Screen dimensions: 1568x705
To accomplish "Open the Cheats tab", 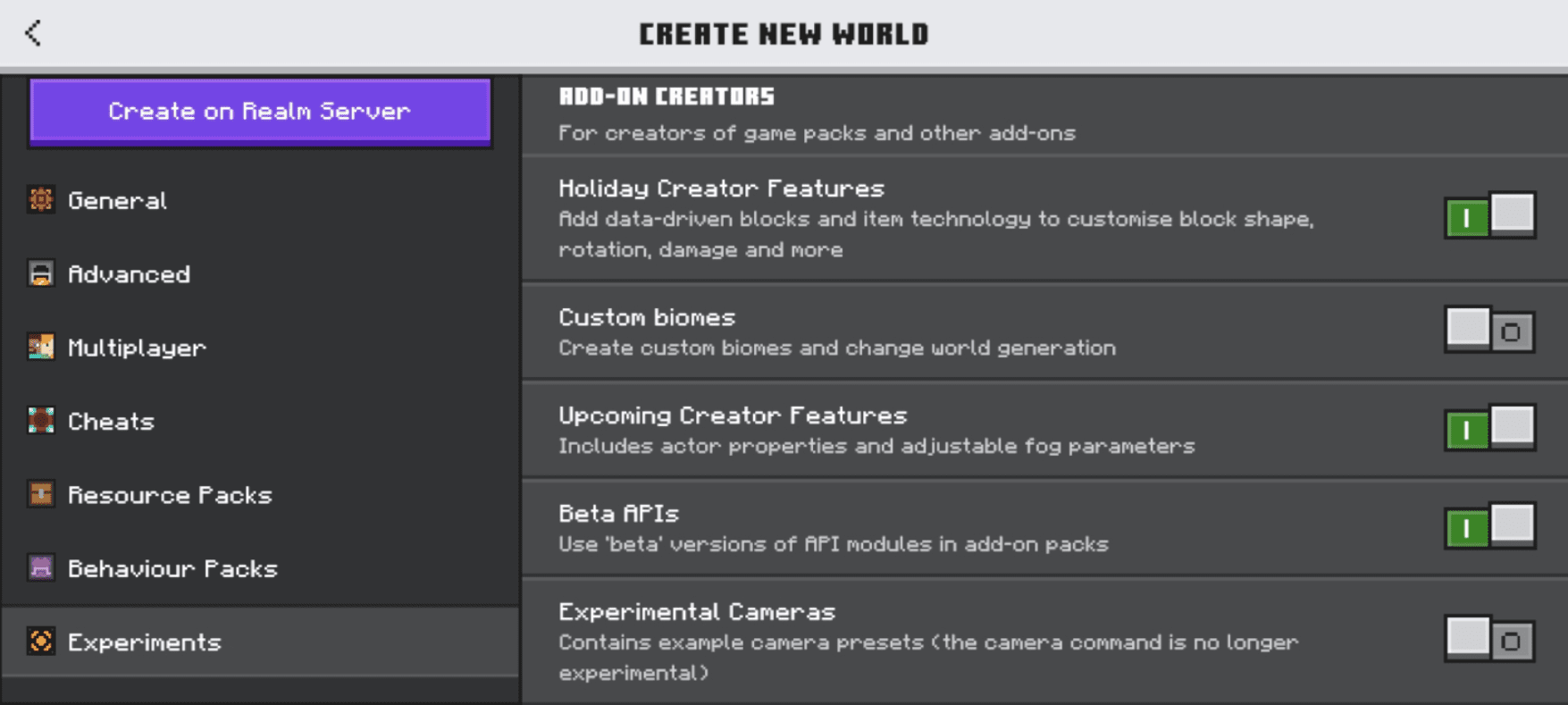I will [260, 421].
